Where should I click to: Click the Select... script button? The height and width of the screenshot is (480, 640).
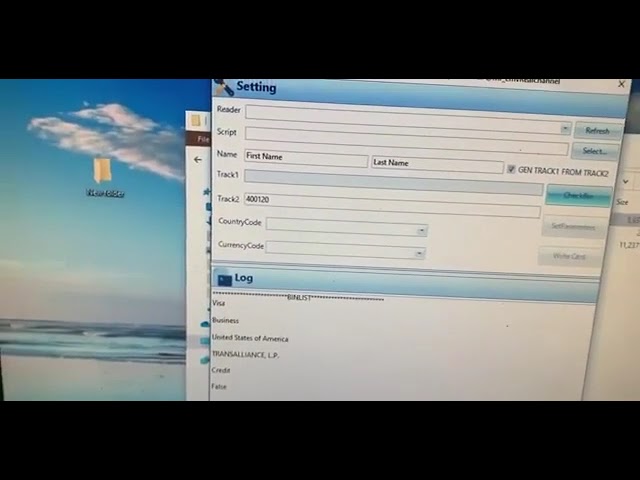coord(595,151)
